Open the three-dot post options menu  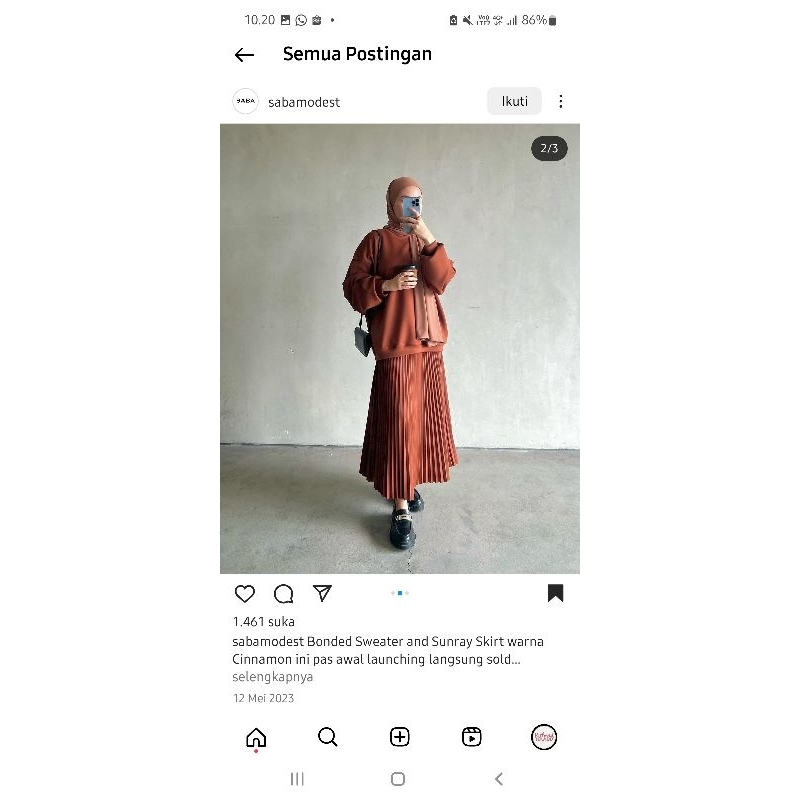[x=561, y=102]
